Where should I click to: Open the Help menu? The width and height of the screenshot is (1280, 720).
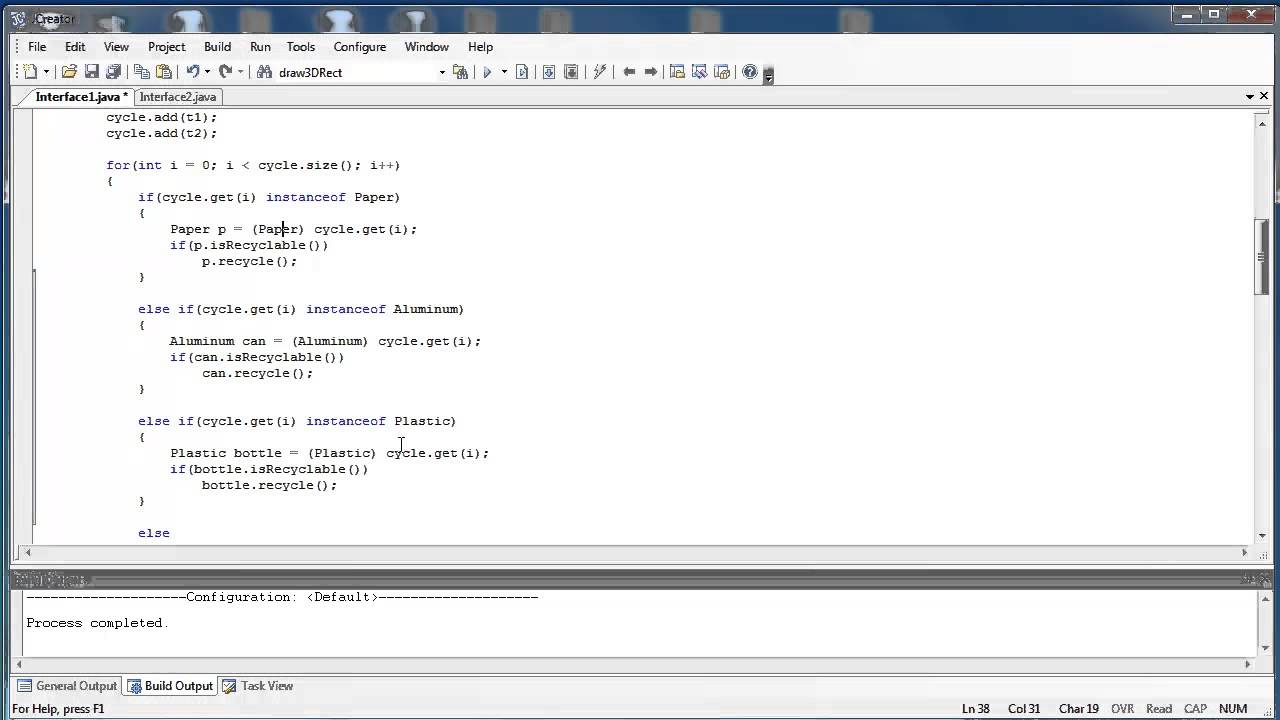click(480, 47)
